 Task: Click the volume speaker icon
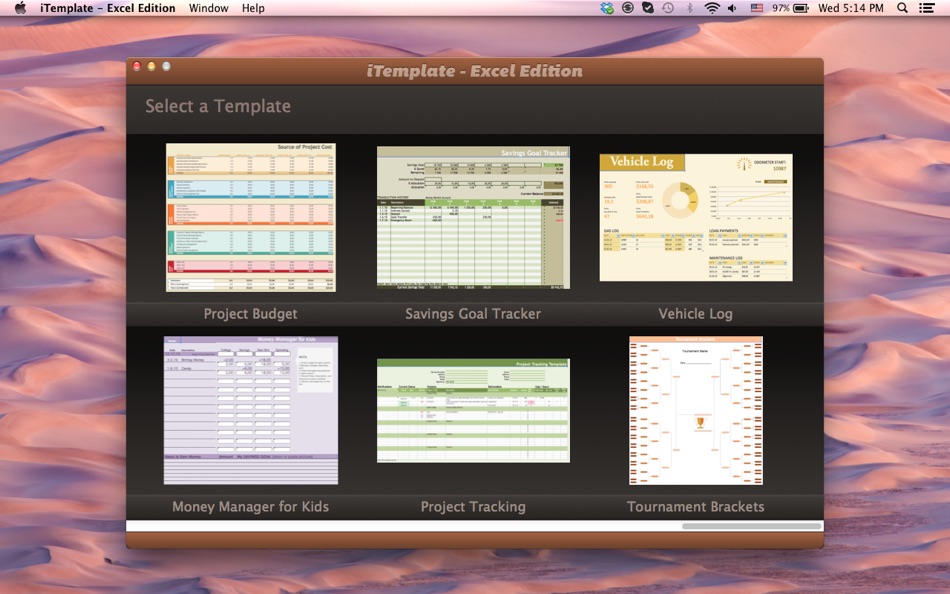coord(732,8)
